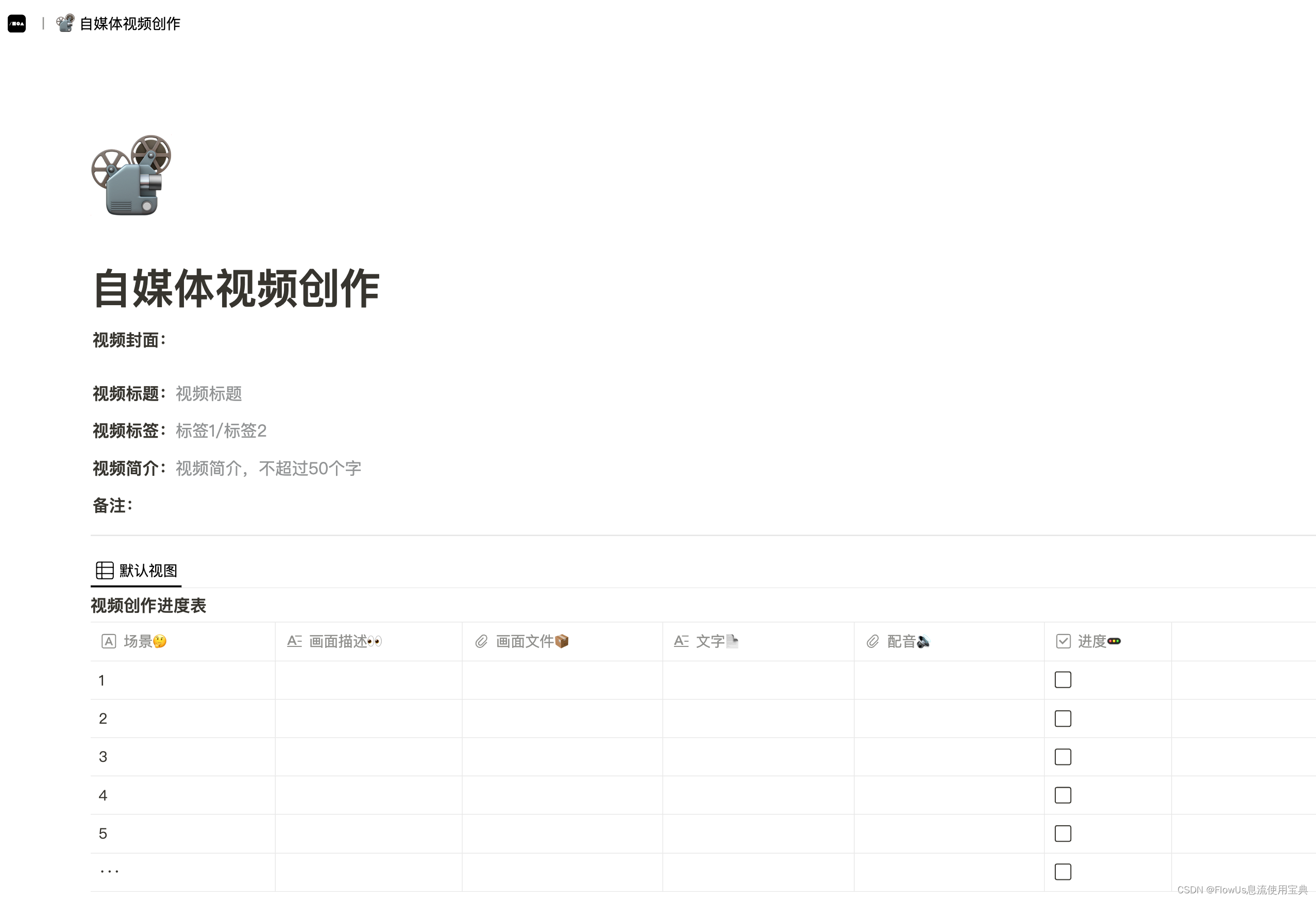The height and width of the screenshot is (900, 1316).
Task: Click the paperclip icon beside 配音
Action: click(873, 641)
